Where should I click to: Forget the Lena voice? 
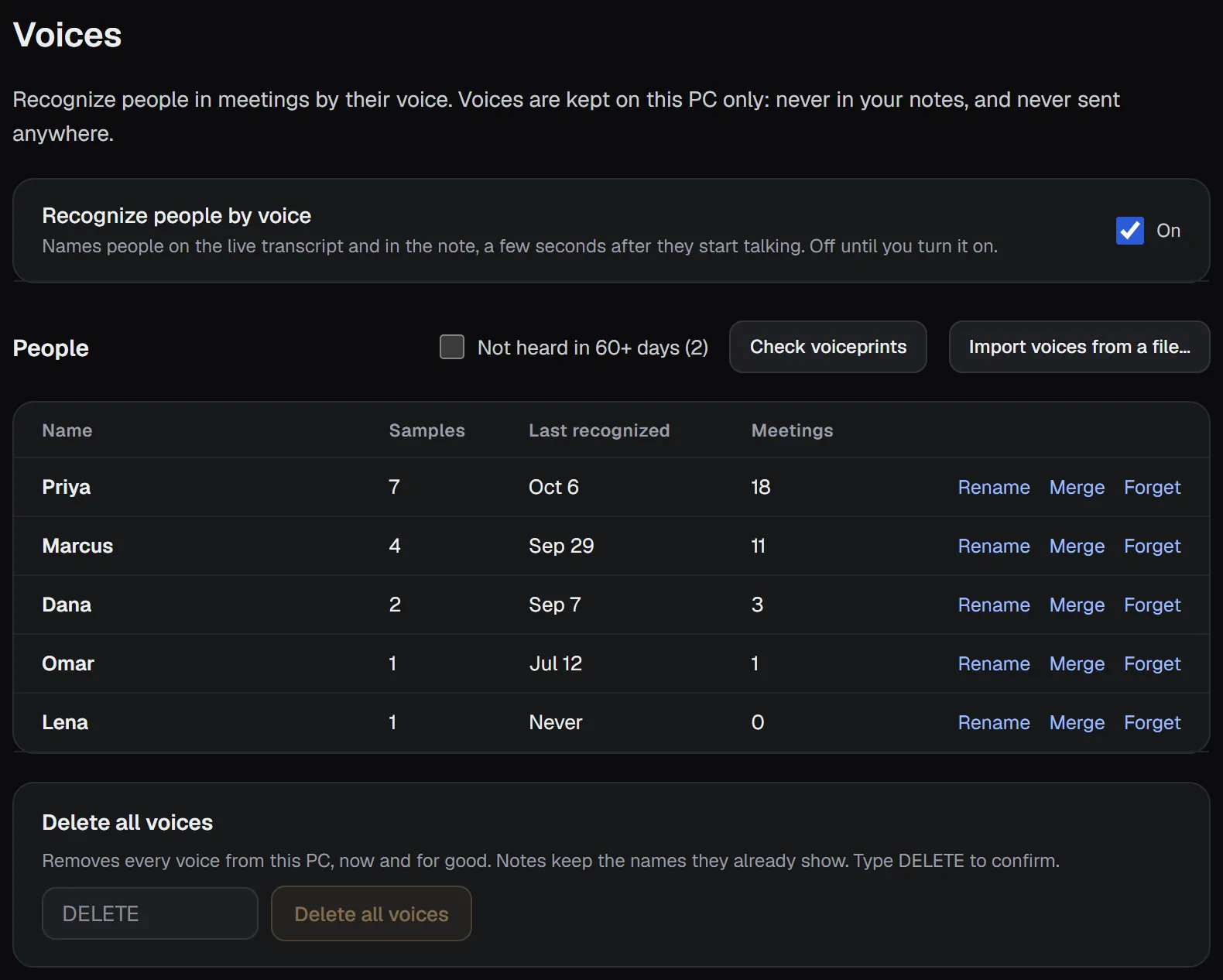click(1153, 722)
